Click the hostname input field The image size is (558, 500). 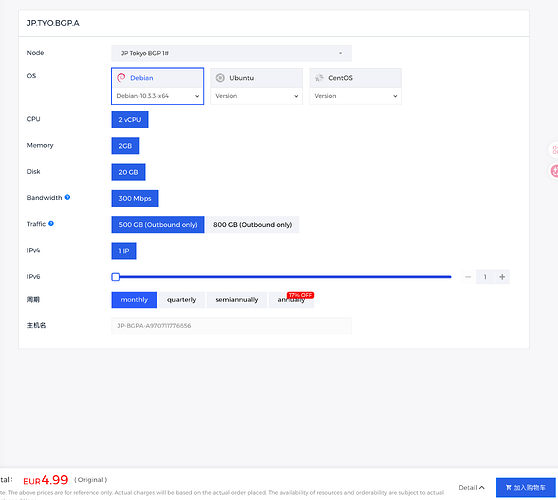pos(231,326)
